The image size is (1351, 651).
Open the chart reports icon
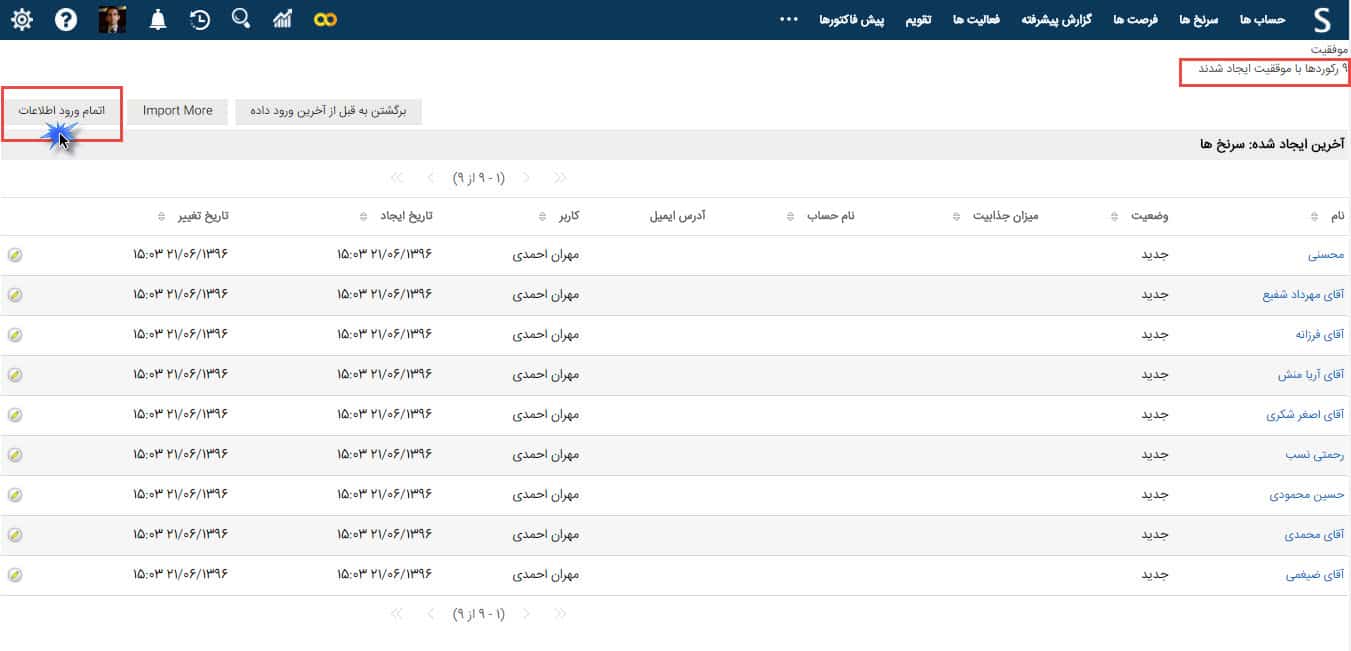(283, 19)
